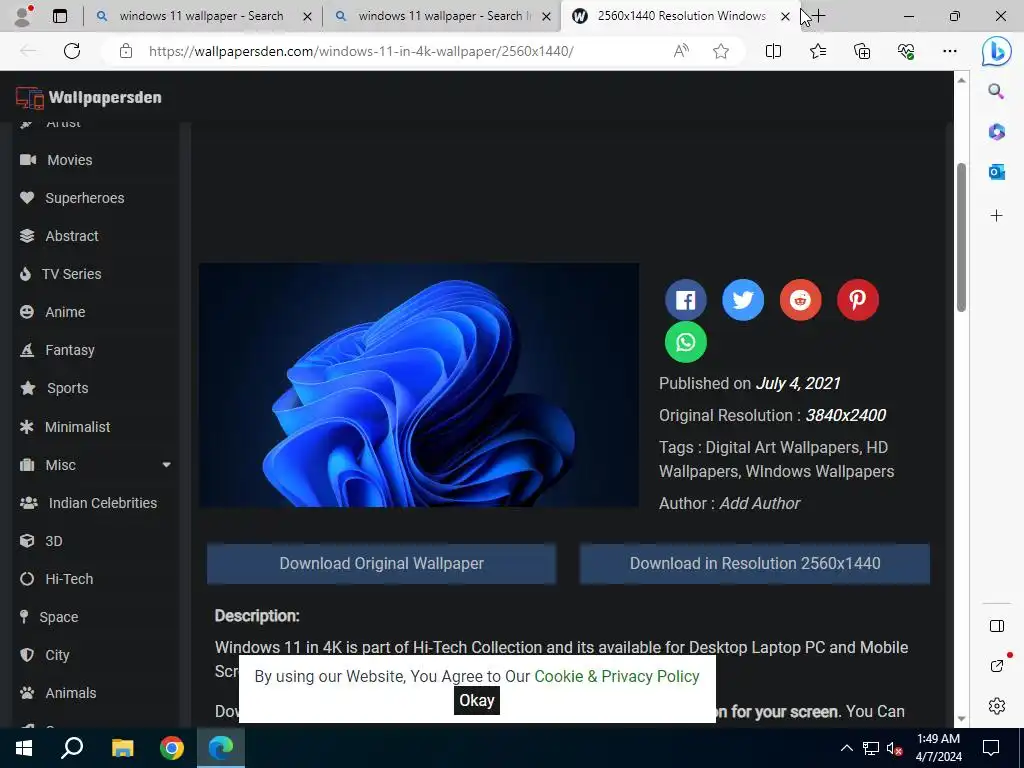View site information lock icon
The height and width of the screenshot is (768, 1024).
click(126, 51)
